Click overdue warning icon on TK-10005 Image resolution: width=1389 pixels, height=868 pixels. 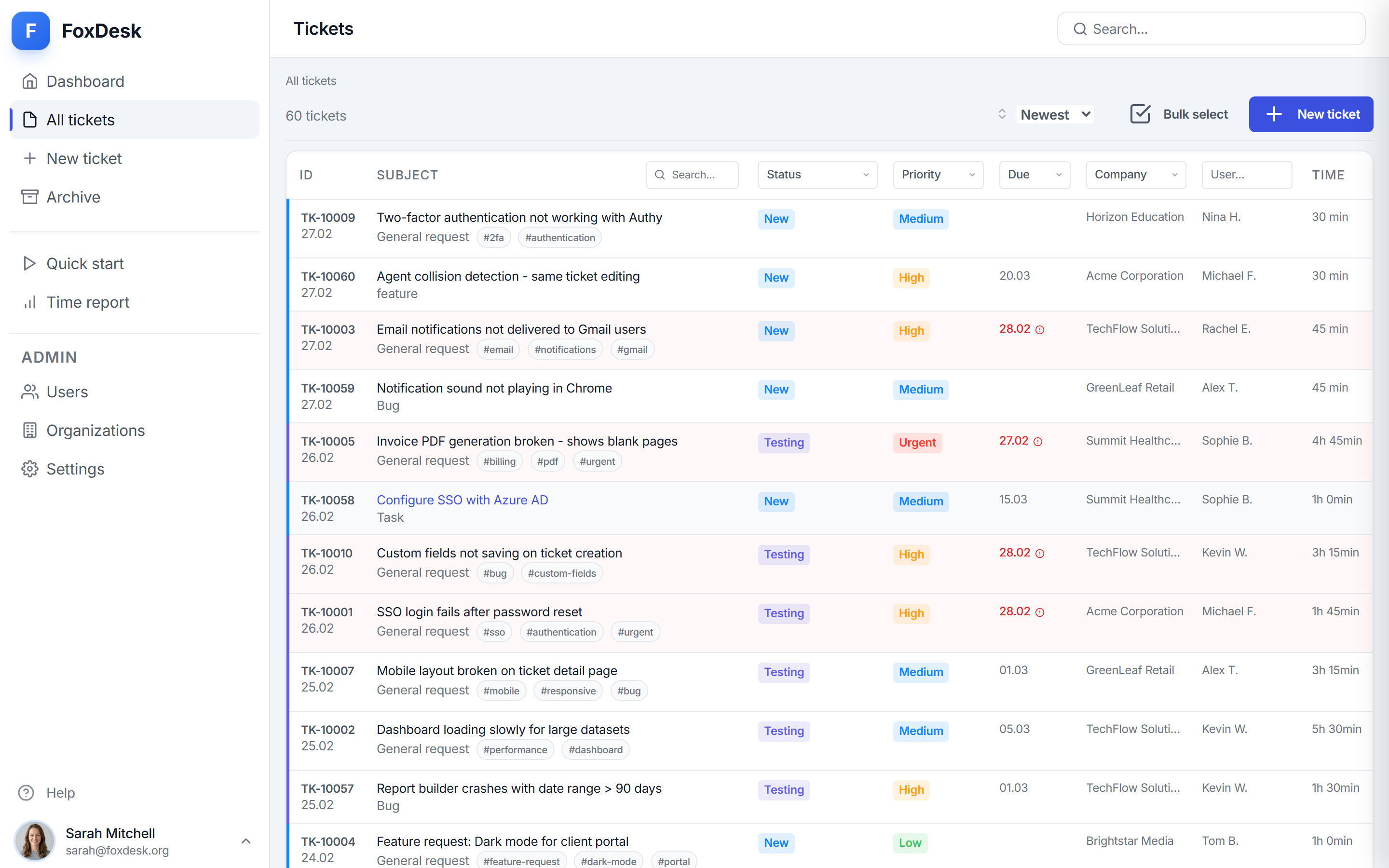click(x=1038, y=441)
